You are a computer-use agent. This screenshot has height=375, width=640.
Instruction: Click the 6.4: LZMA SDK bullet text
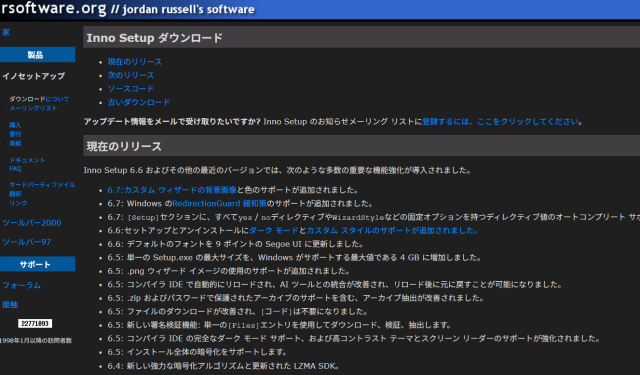(x=223, y=366)
